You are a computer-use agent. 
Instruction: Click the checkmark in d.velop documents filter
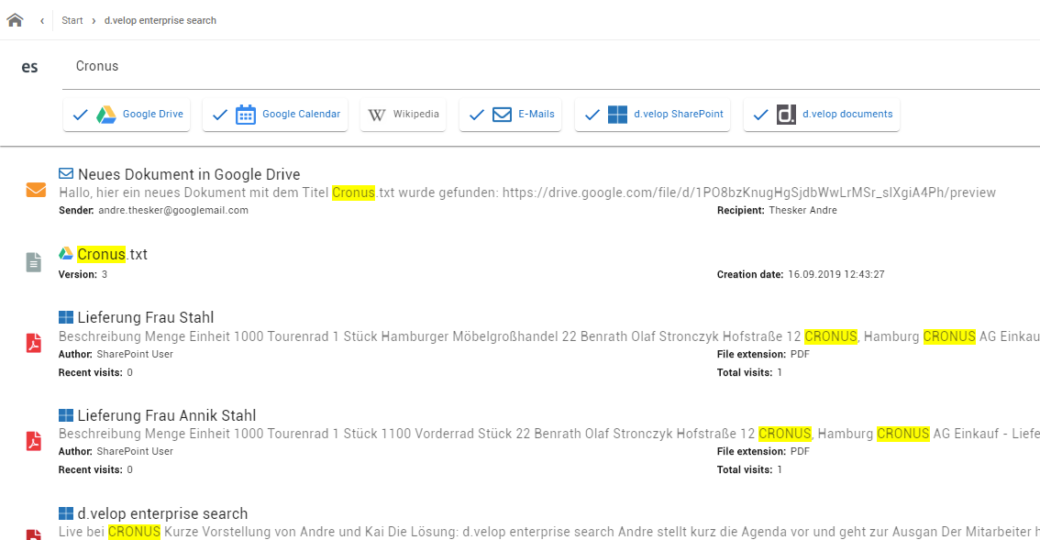point(761,115)
